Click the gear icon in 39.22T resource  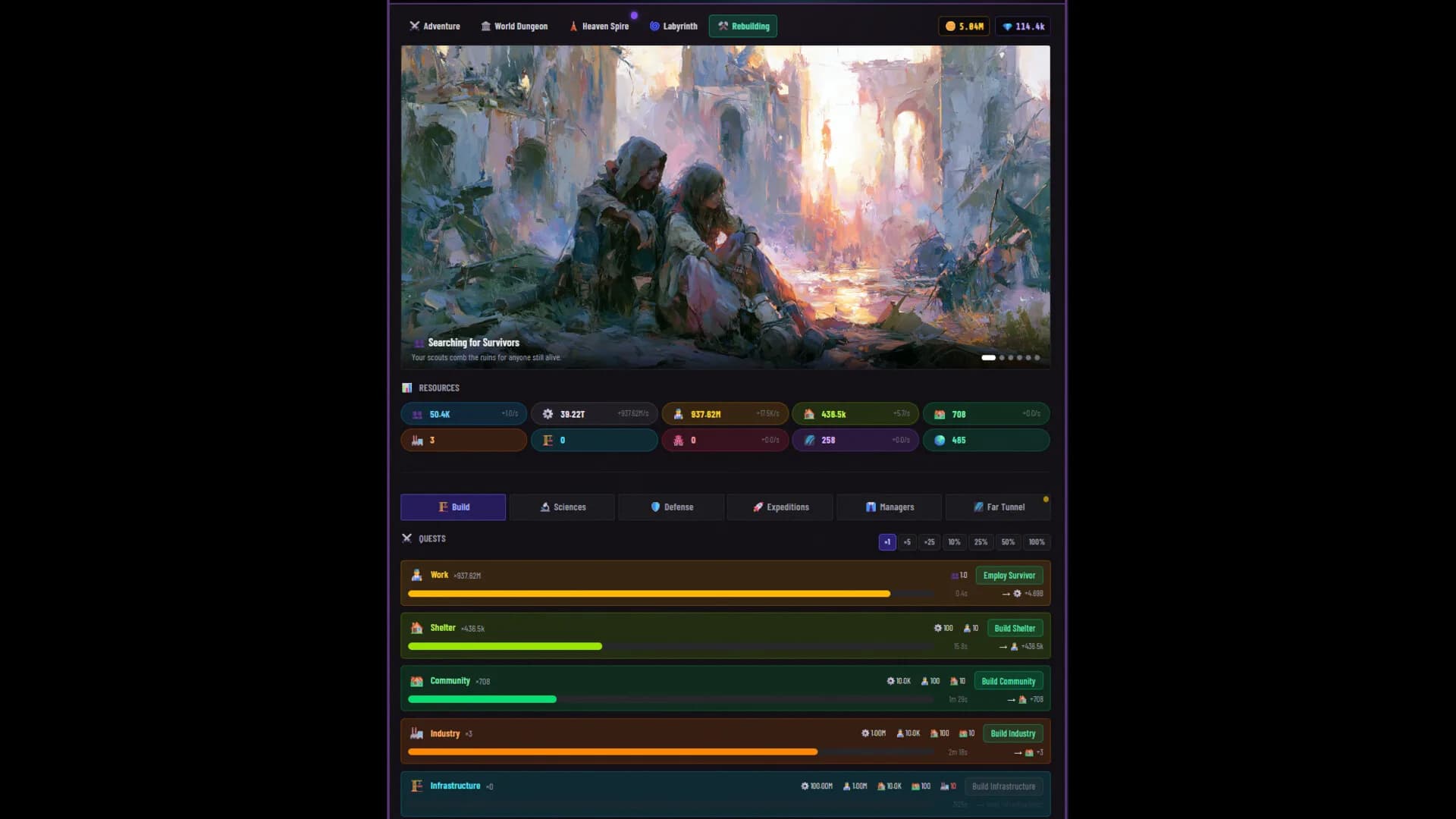[548, 414]
